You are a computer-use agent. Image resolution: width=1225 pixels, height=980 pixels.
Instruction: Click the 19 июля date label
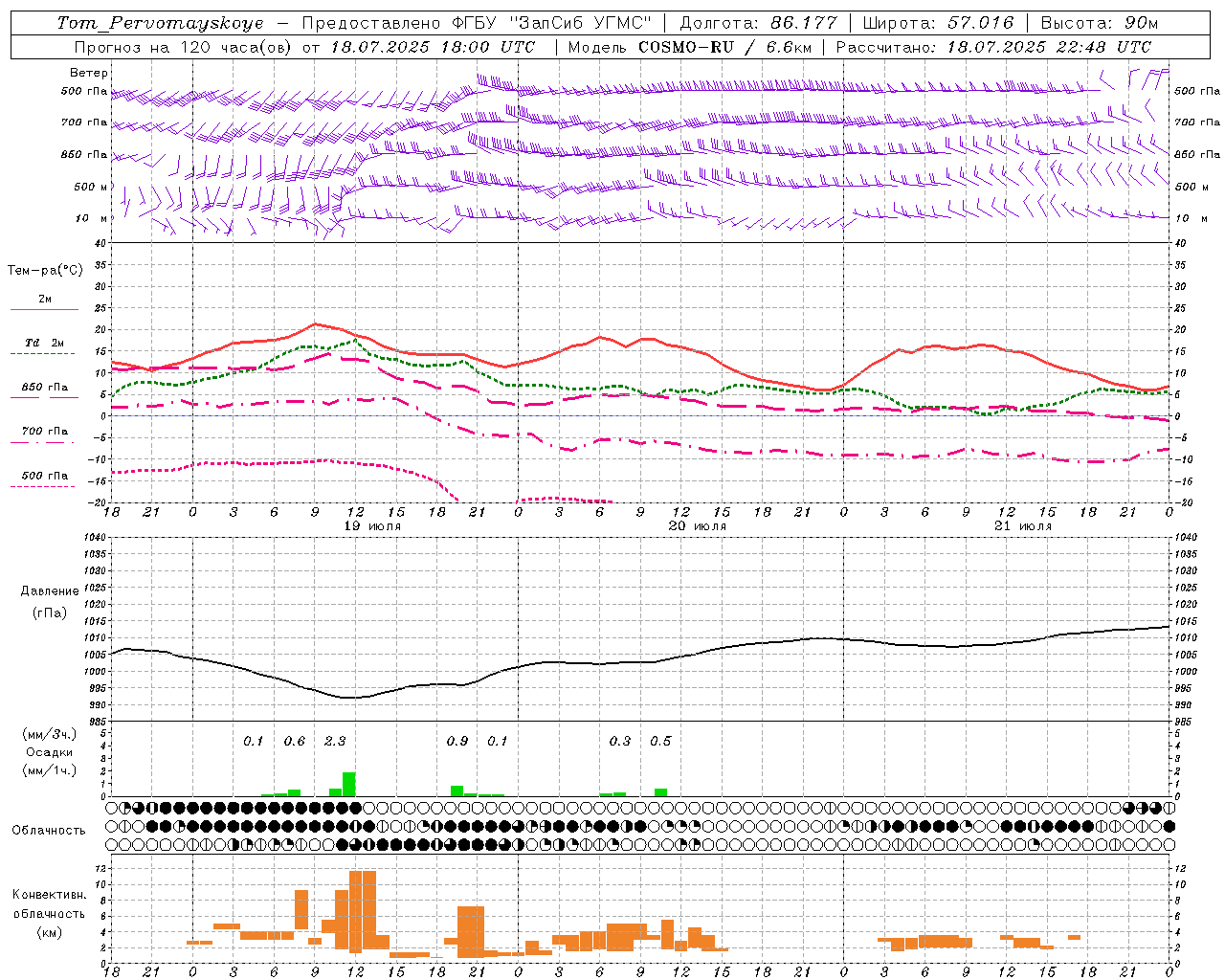tap(372, 526)
